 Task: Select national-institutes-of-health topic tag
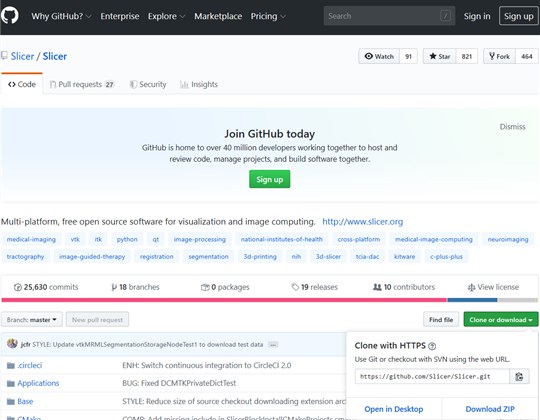tap(282, 239)
